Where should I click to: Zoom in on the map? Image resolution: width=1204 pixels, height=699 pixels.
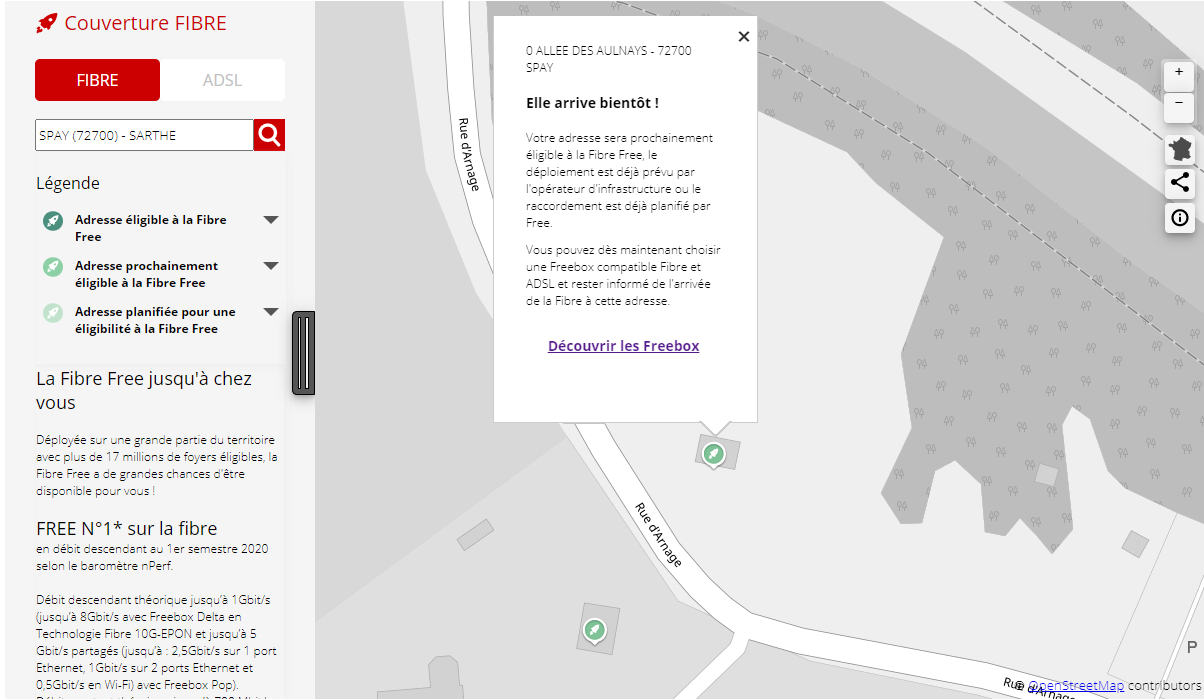coord(1179,73)
